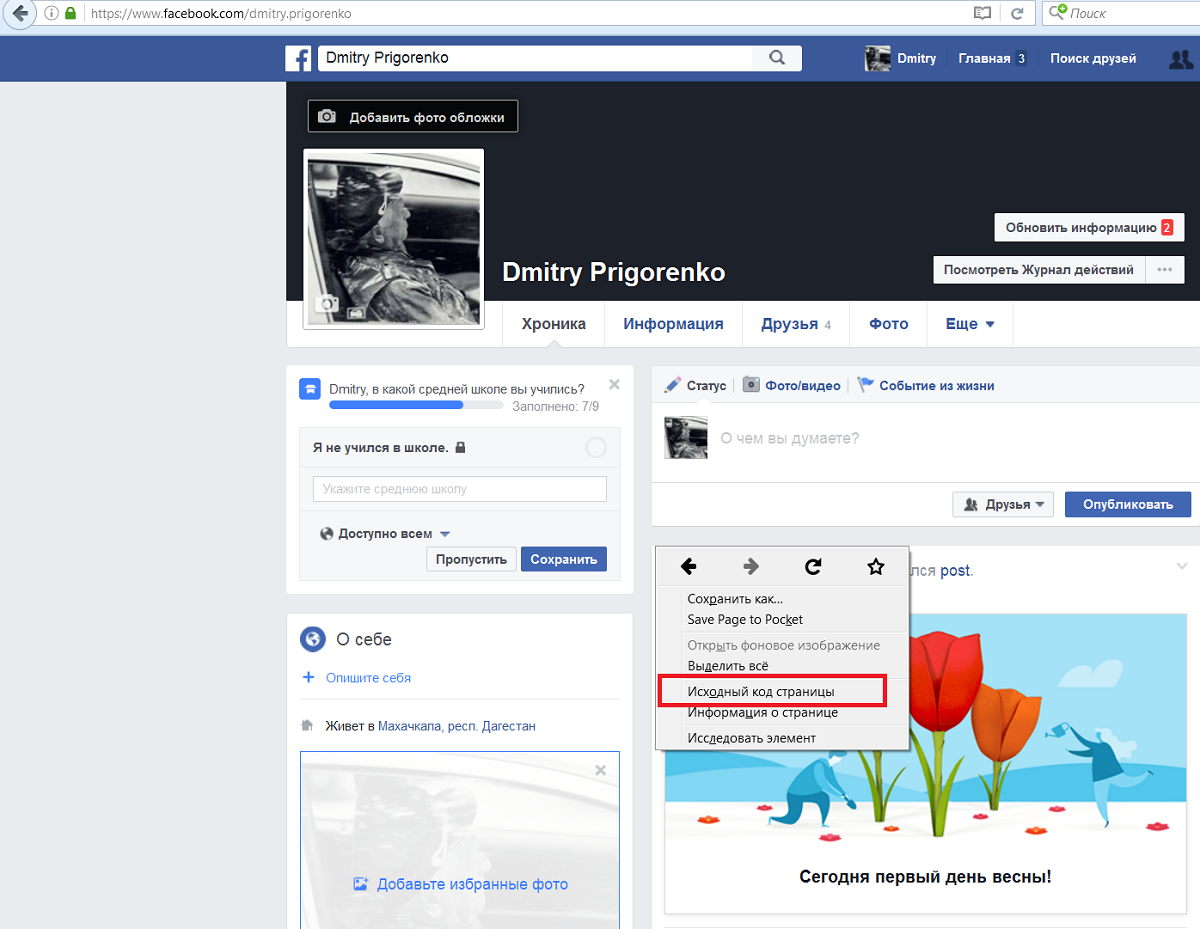The width and height of the screenshot is (1200, 929).
Task: Open the 'Поиск друзей' link
Action: click(x=1093, y=59)
